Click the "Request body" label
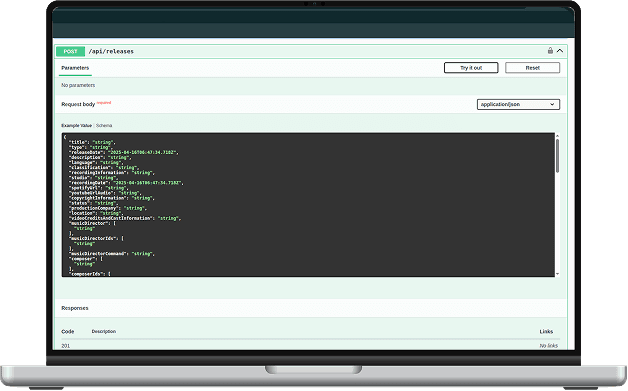This screenshot has height=391, width=628. [78, 104]
